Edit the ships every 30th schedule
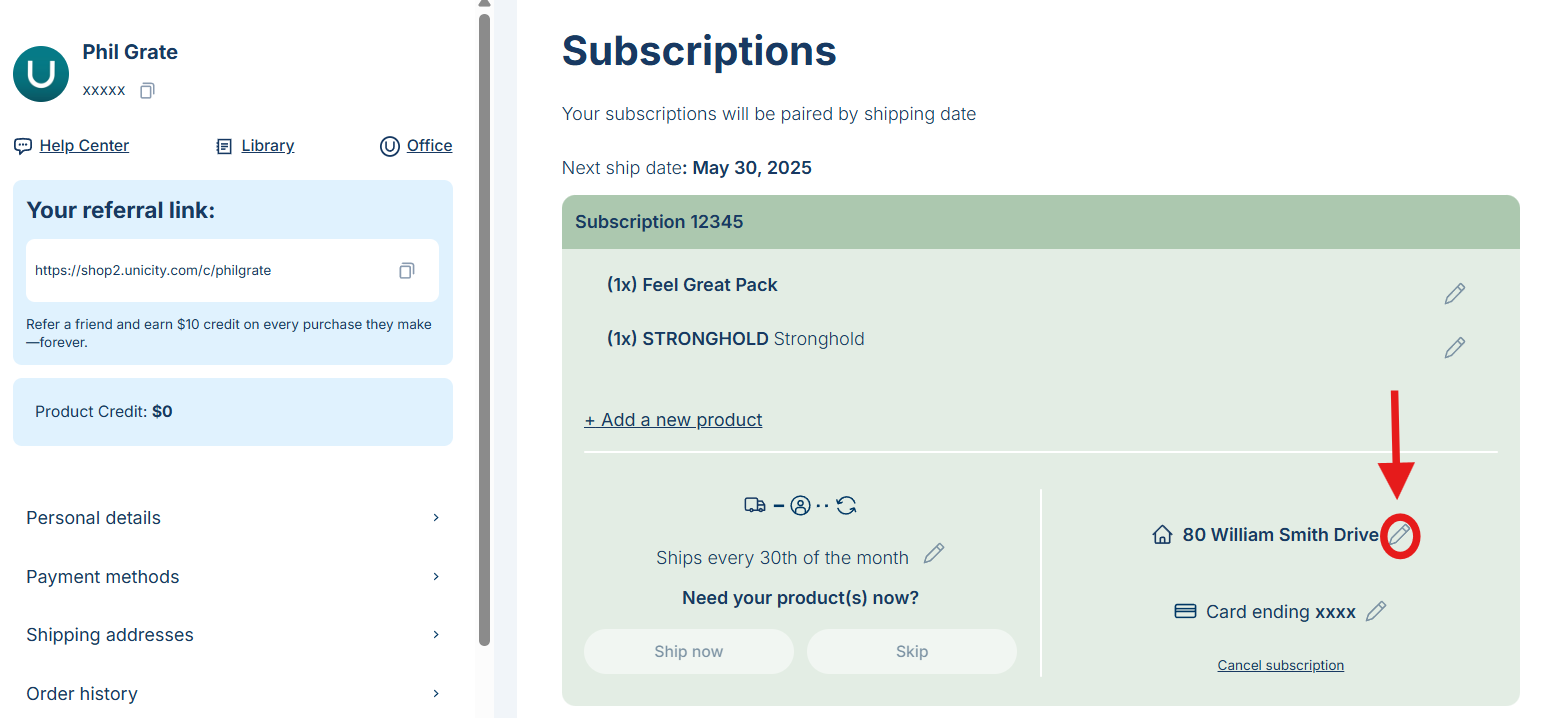Viewport: 1552px width, 718px height. click(933, 554)
